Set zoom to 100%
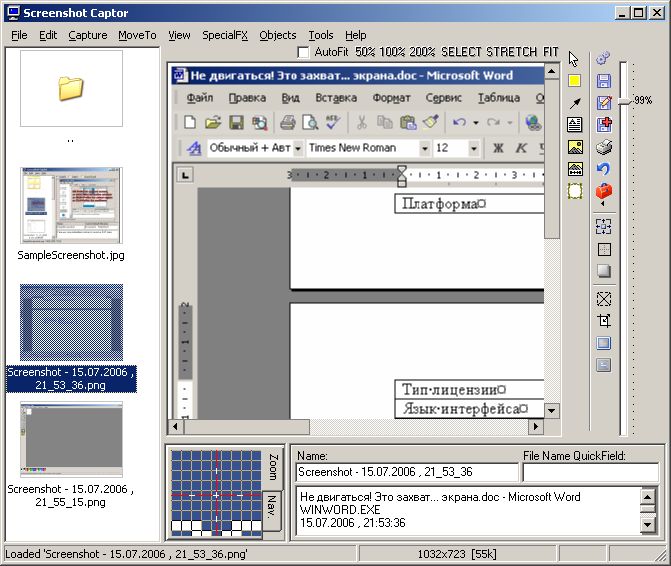 coord(392,52)
